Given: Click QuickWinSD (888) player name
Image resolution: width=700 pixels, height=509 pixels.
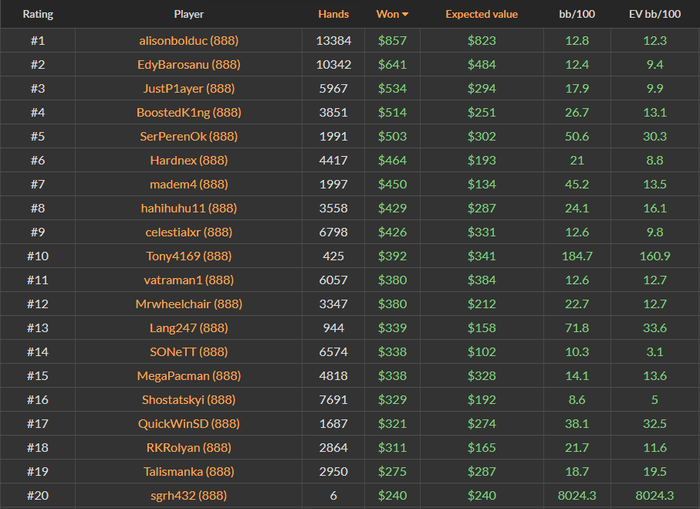Looking at the screenshot, I should click(x=188, y=424).
